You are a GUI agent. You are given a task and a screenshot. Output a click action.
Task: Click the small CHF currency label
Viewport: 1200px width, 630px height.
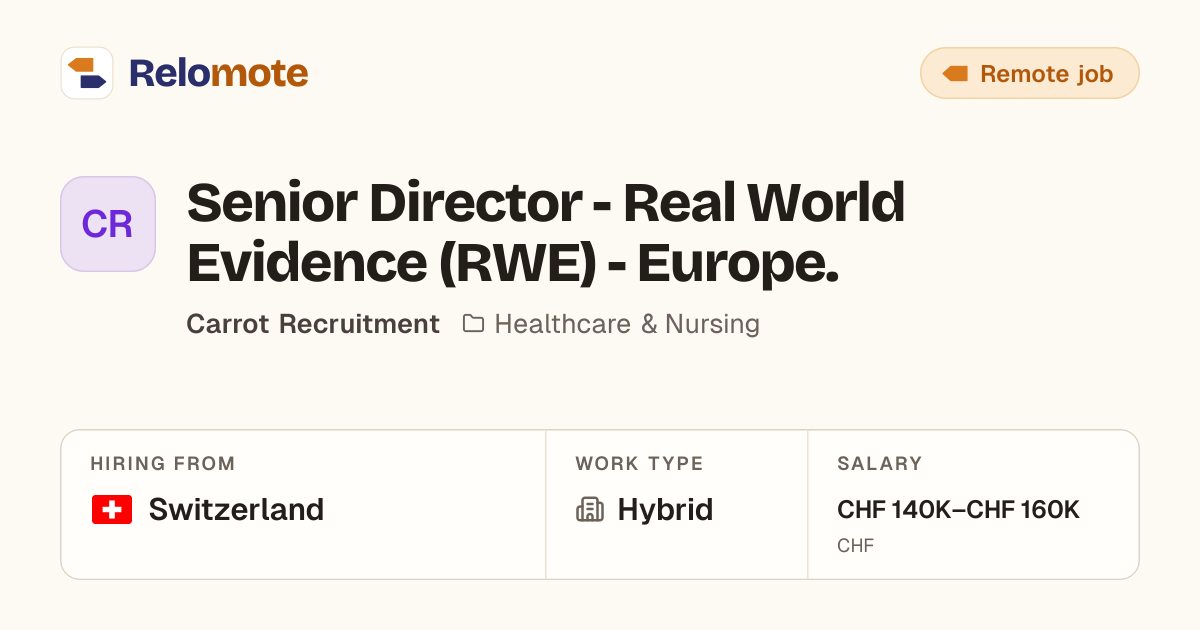click(x=855, y=546)
